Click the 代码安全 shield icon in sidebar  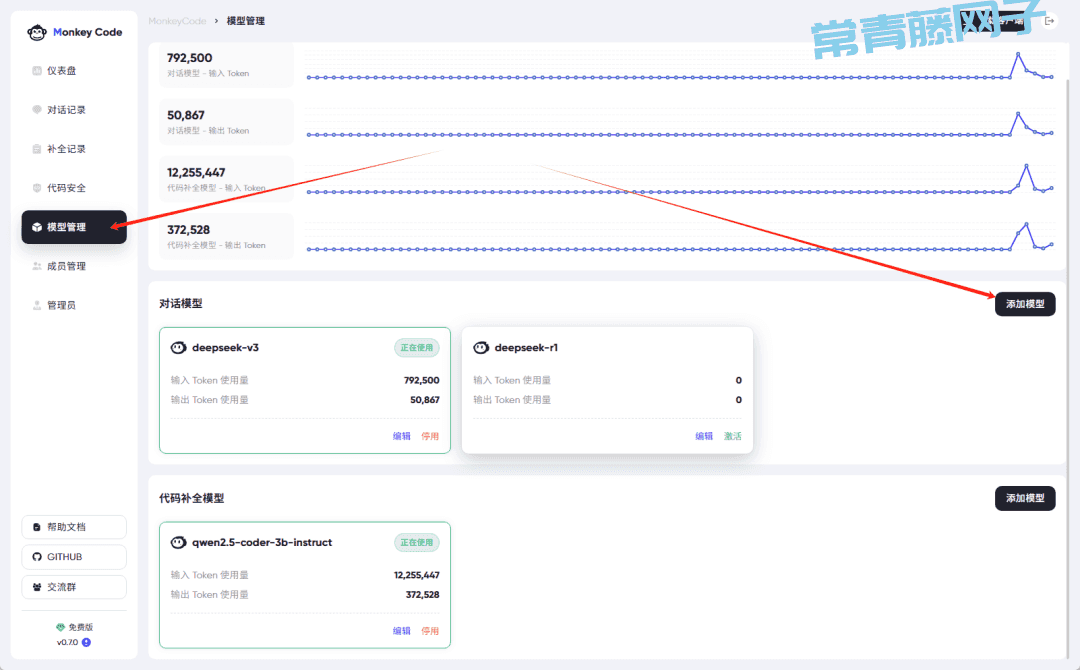[x=37, y=188]
